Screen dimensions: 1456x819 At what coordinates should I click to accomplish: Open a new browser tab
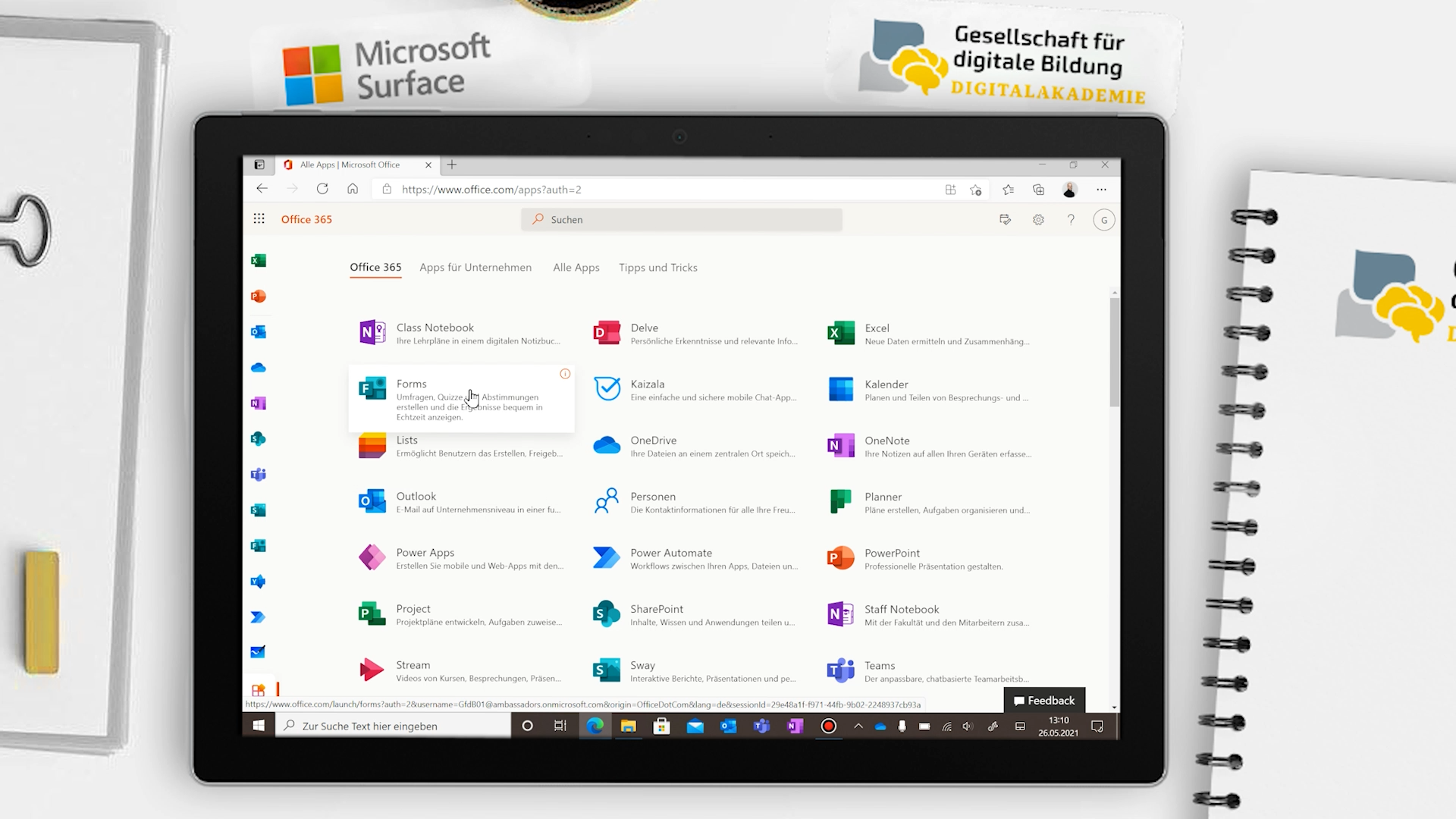(x=452, y=165)
